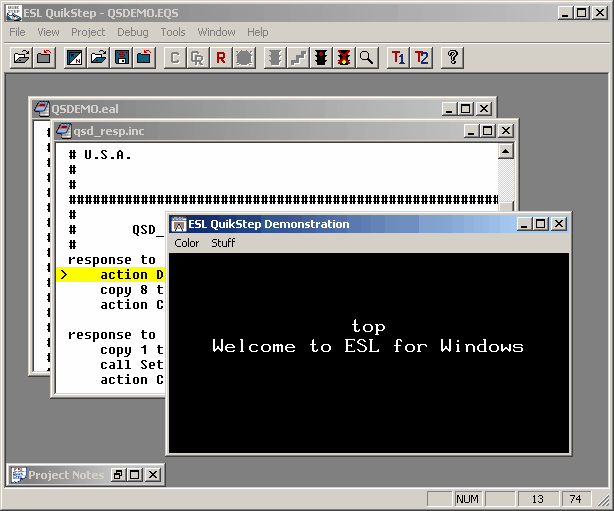The height and width of the screenshot is (511, 614).
Task: Click the 'call Set' code line
Action: pyautogui.click(x=132, y=365)
